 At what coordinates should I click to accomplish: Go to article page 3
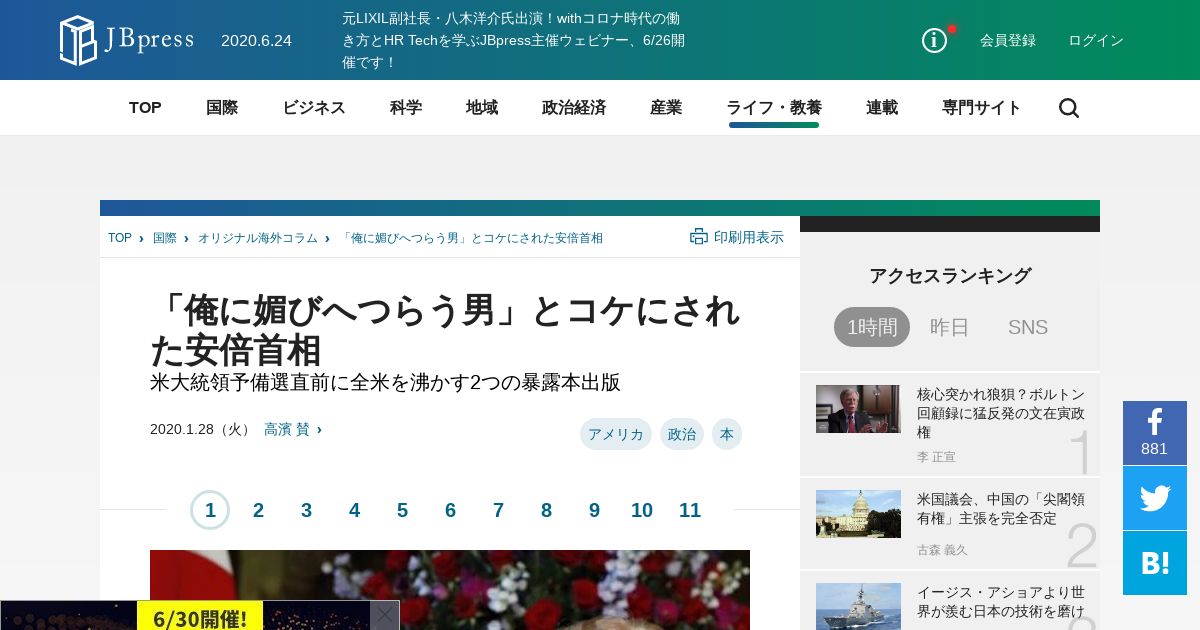[x=306, y=510]
